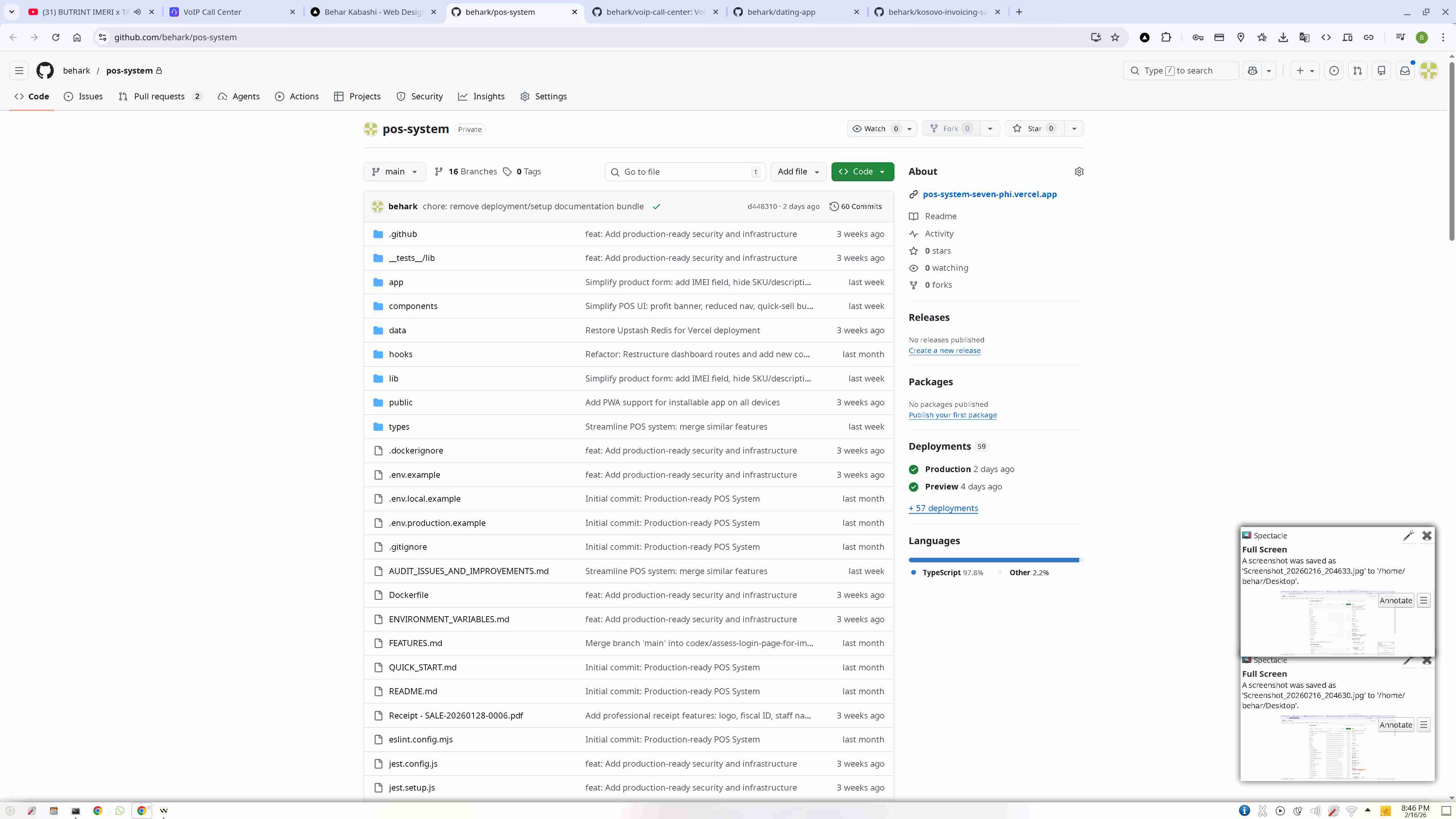Open pull requests icon in header

click(x=1357, y=71)
